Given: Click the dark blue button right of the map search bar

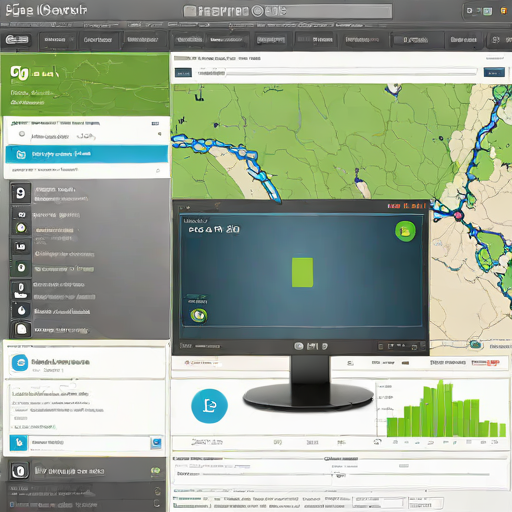Looking at the screenshot, I should coord(494,72).
